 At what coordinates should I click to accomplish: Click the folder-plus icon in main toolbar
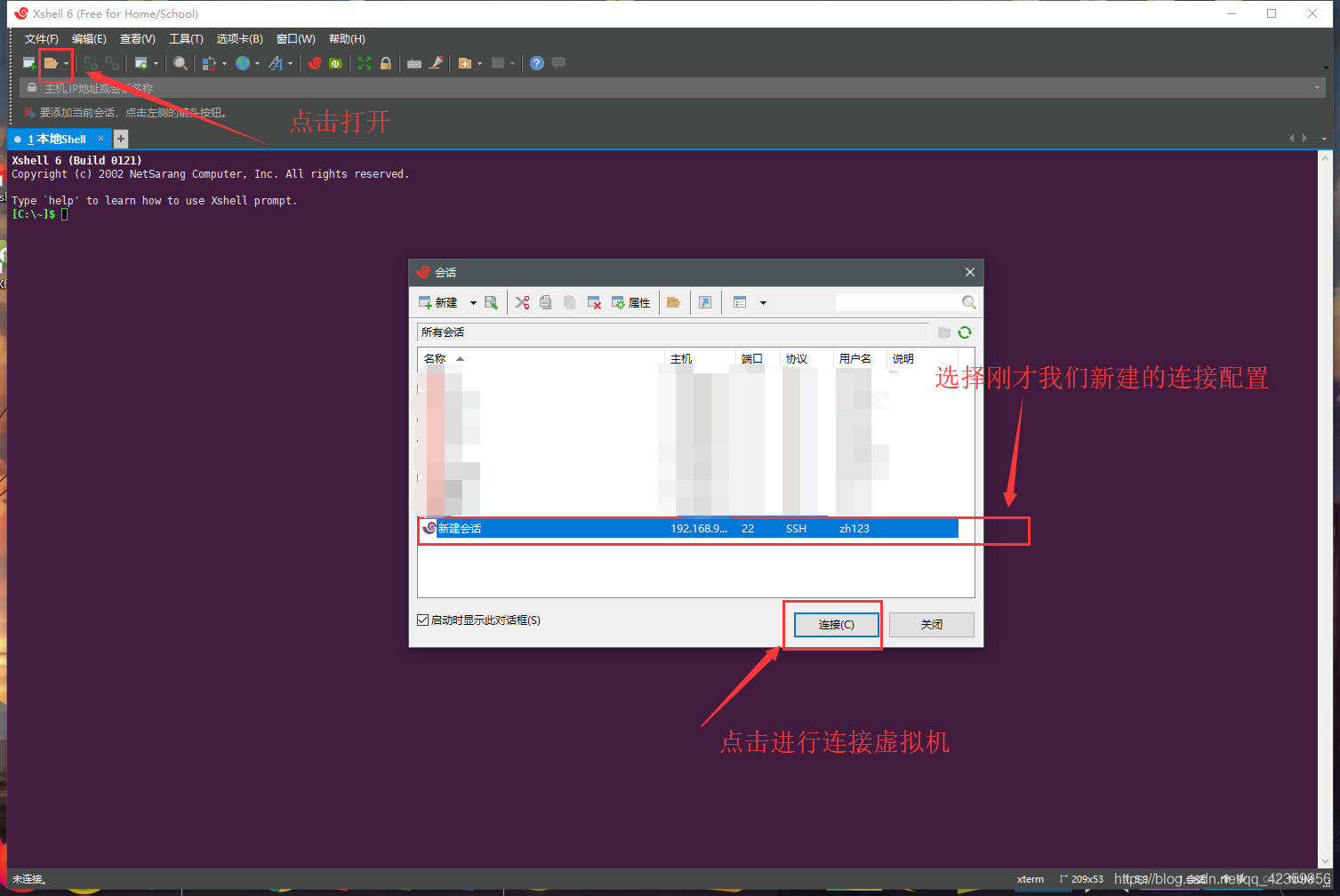click(x=464, y=63)
